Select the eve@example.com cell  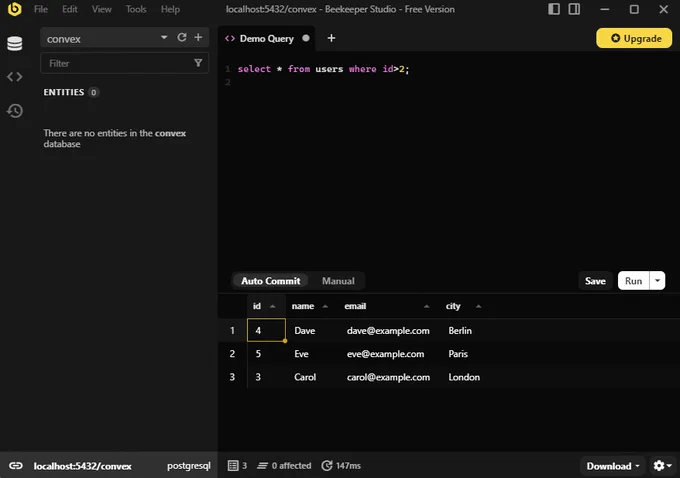(x=389, y=354)
